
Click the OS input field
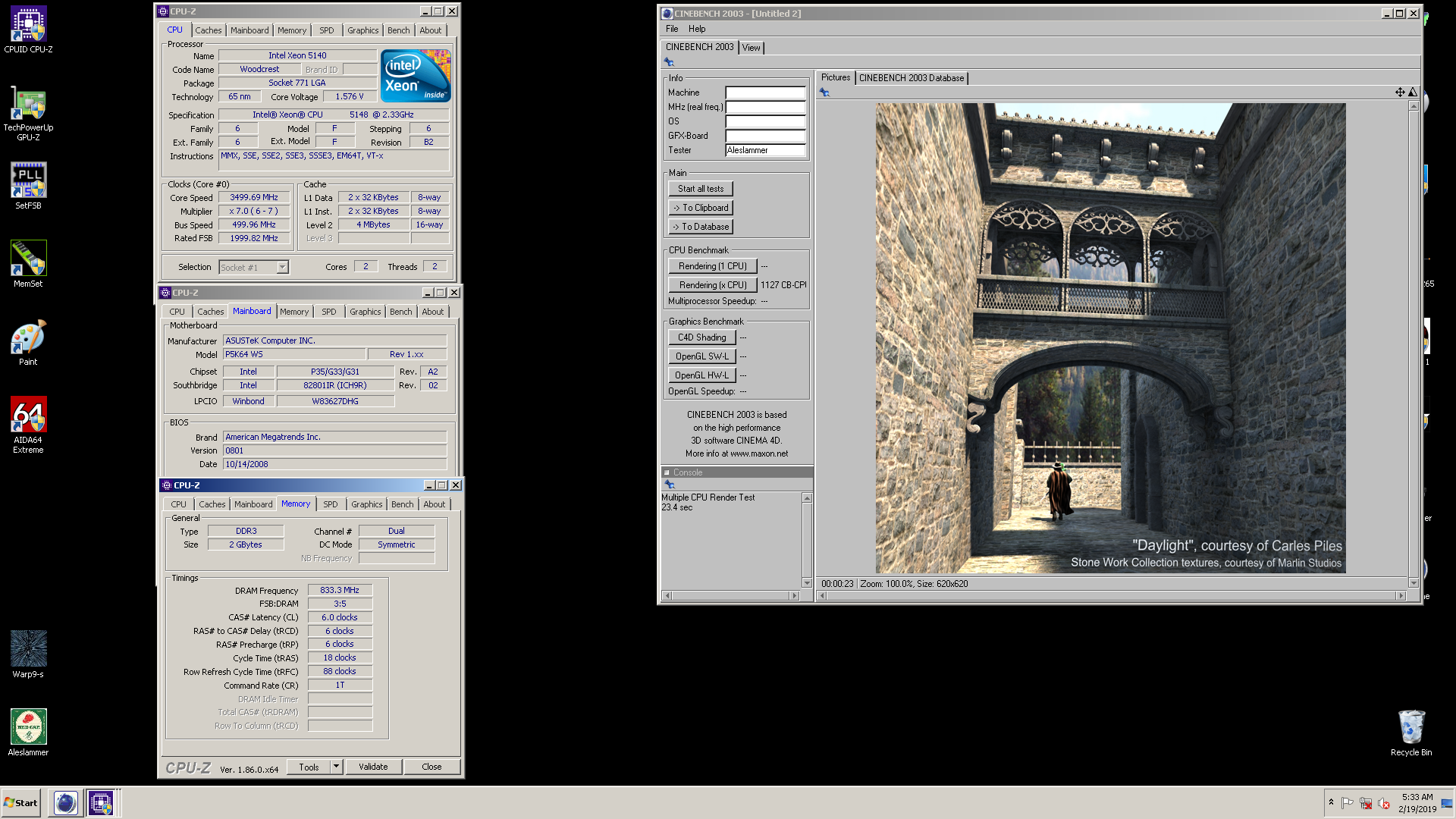[765, 121]
